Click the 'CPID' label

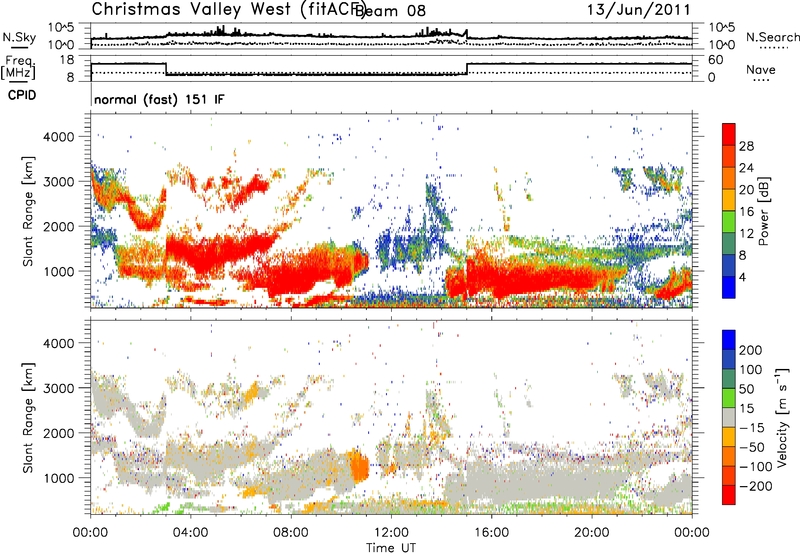tap(22, 95)
